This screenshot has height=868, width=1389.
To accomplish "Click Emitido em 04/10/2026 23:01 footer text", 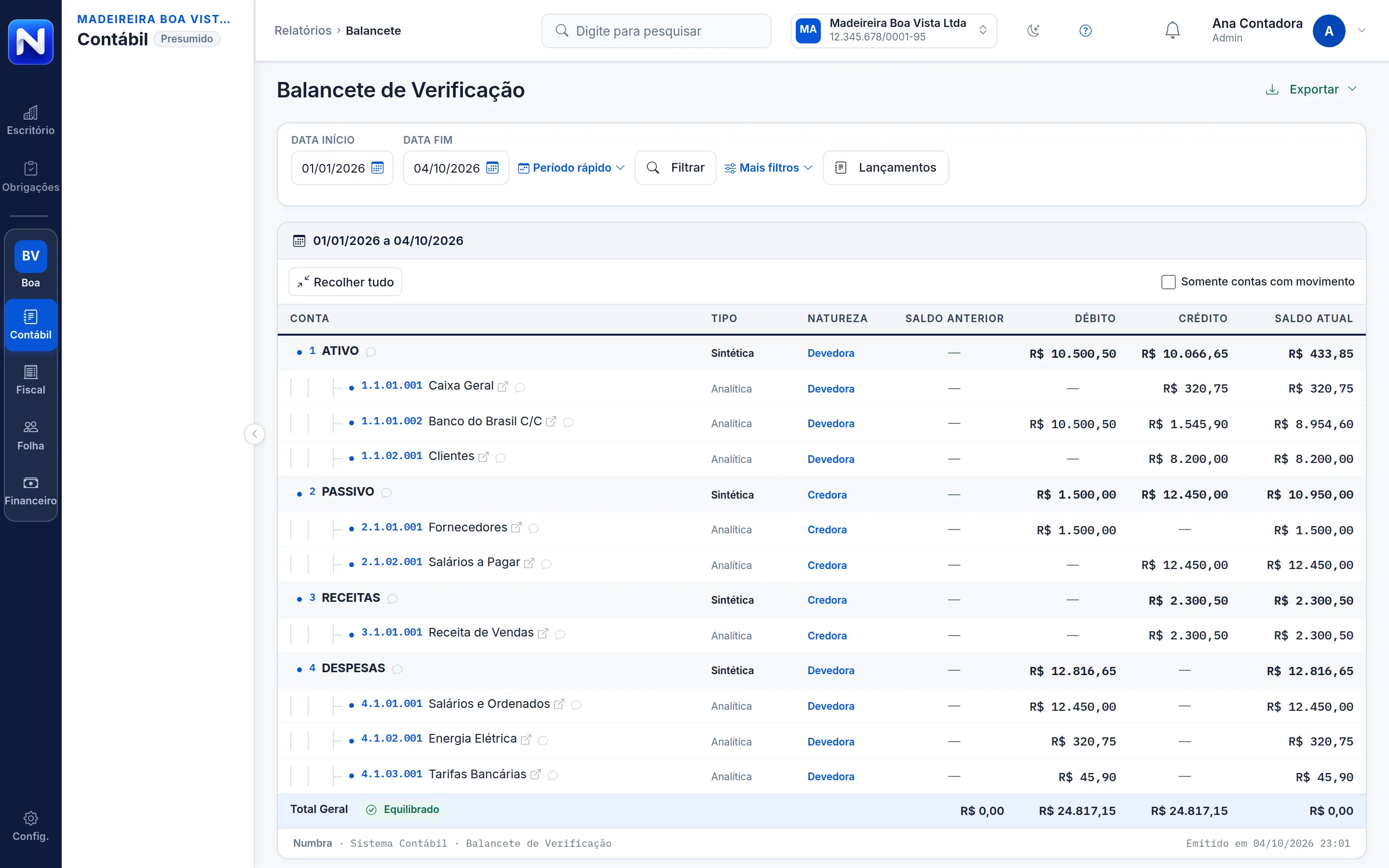I will pyautogui.click(x=1268, y=843).
